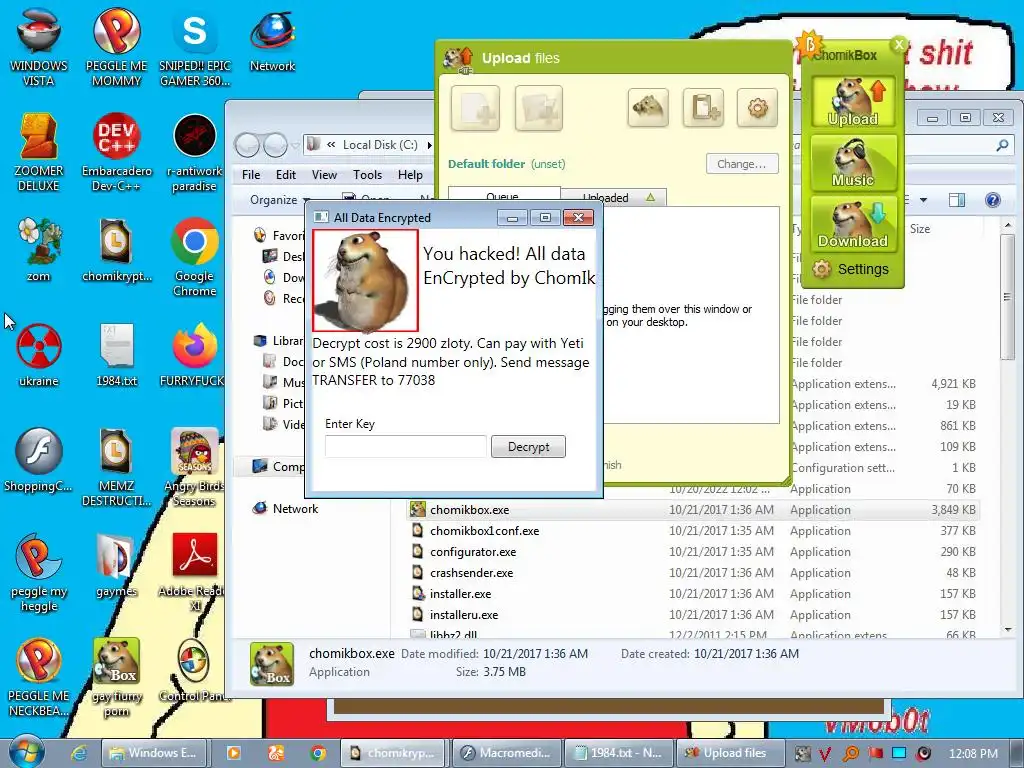Click the Enter Key input field
Viewport: 1024px width, 768px height.
pyautogui.click(x=406, y=447)
